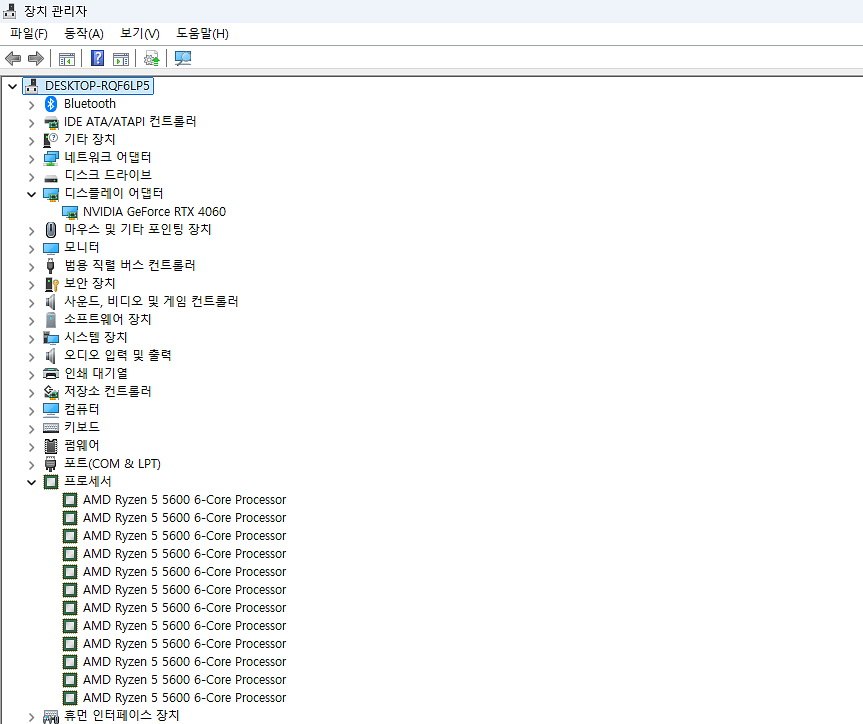
Task: Select NVIDIA GeForce RTX 4060 text
Action: tap(154, 212)
